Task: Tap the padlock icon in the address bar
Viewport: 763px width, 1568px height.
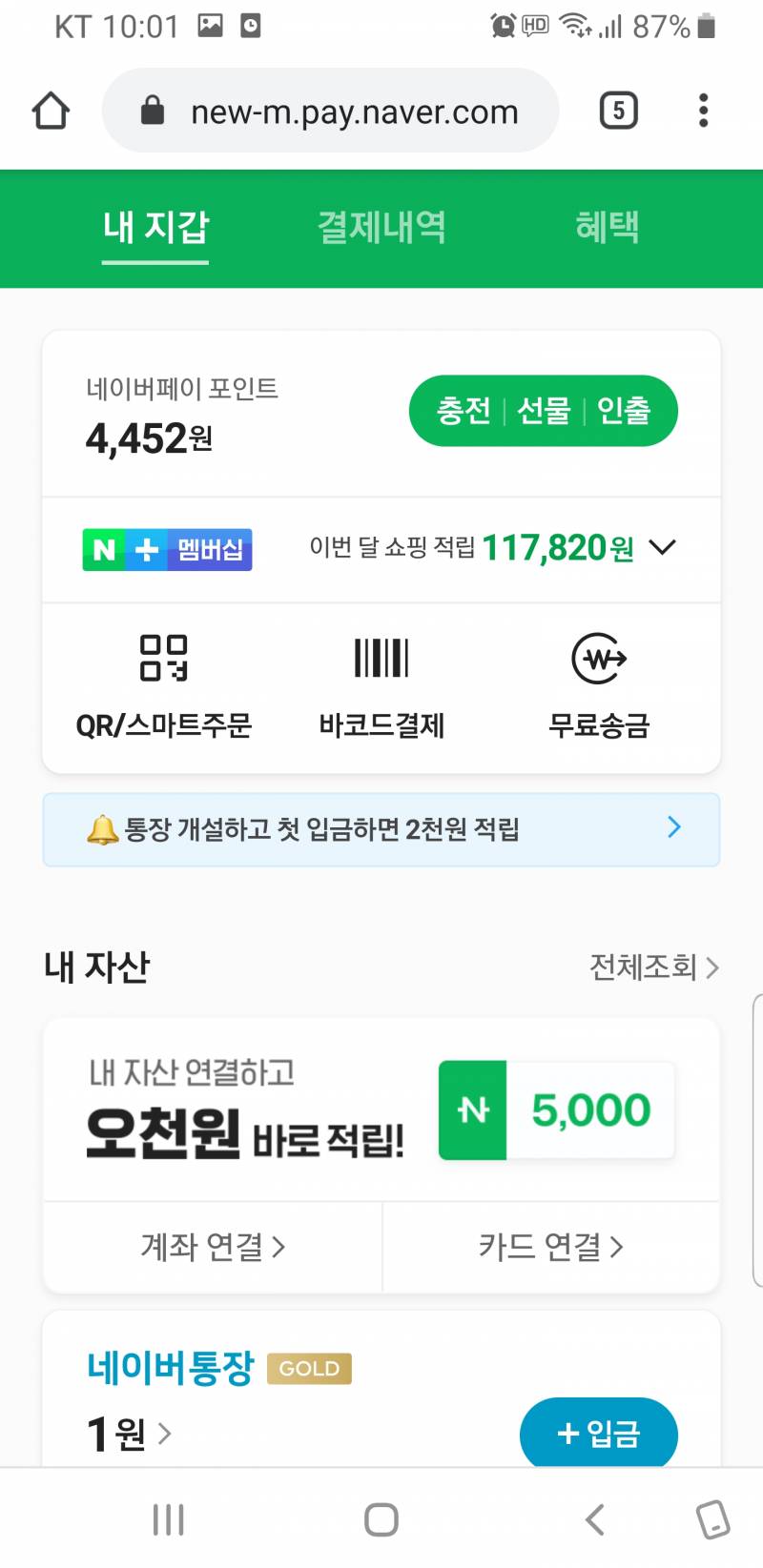Action: pyautogui.click(x=154, y=111)
